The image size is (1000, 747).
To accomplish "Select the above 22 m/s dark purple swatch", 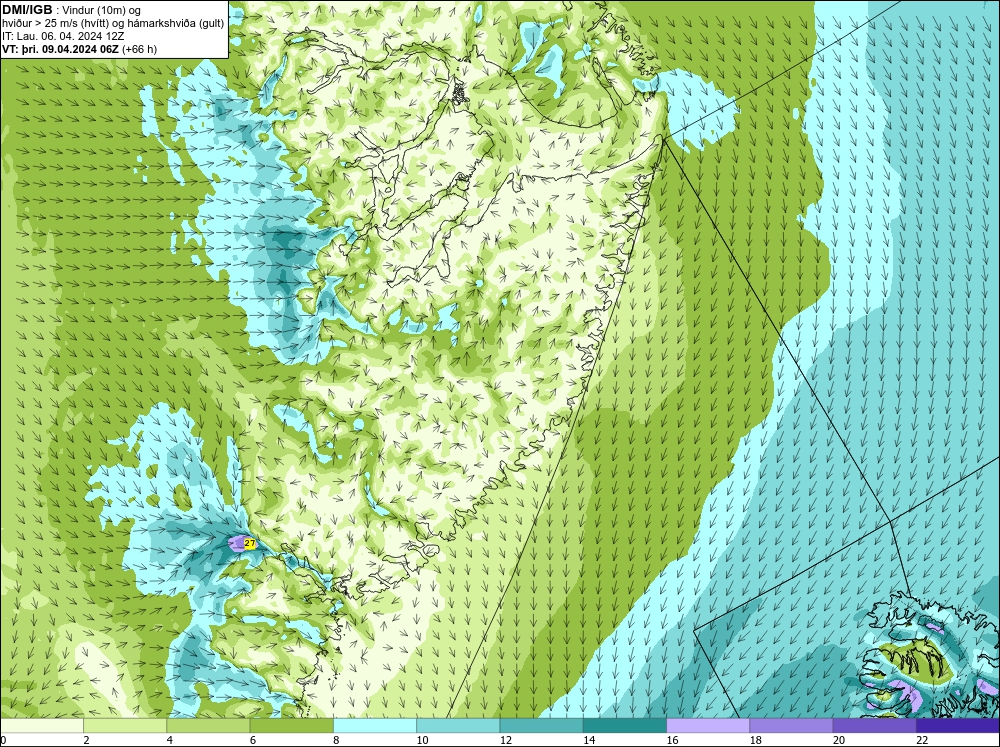I will click(x=958, y=726).
